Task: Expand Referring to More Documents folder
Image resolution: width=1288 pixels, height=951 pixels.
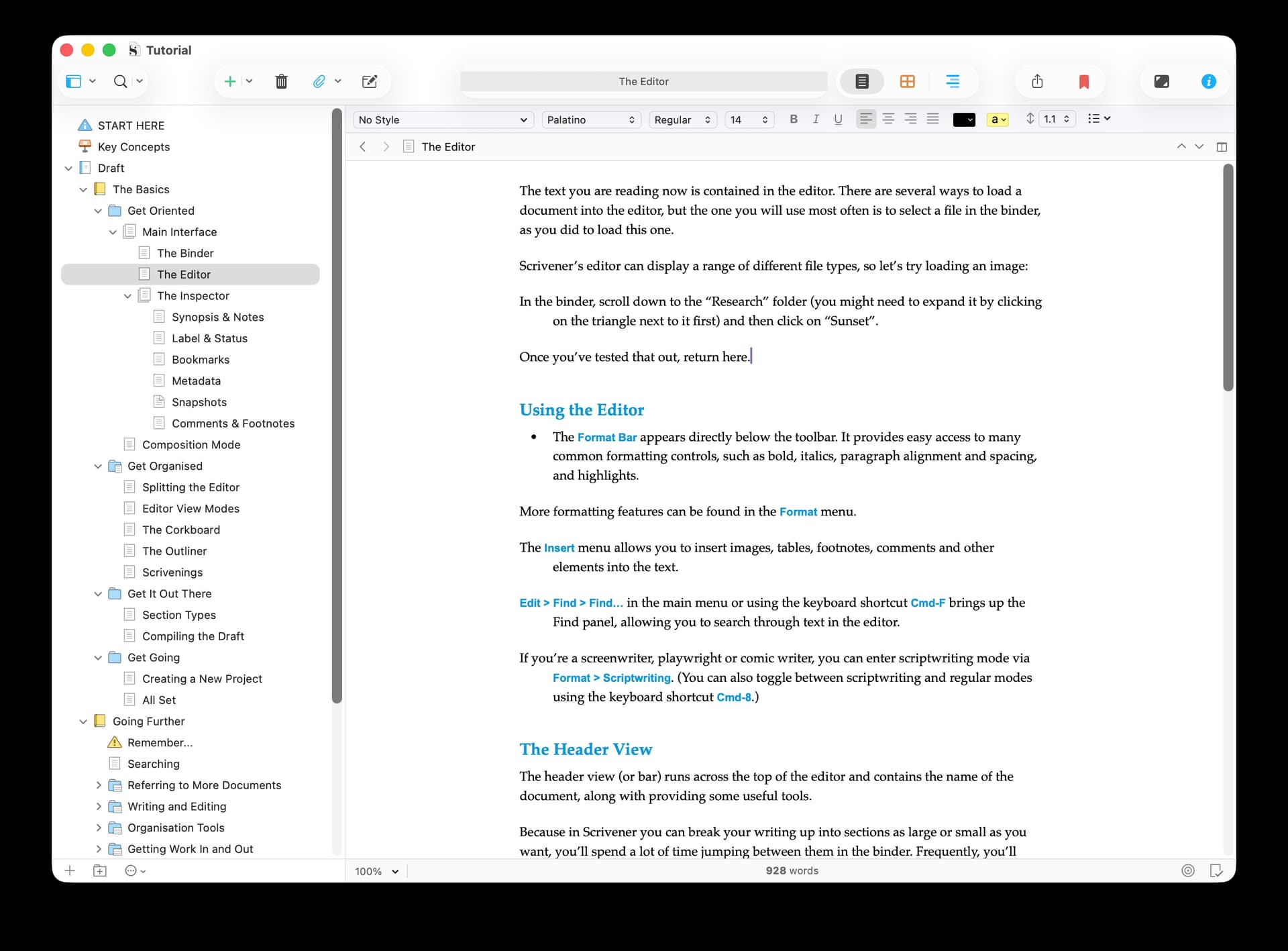Action: [x=99, y=785]
